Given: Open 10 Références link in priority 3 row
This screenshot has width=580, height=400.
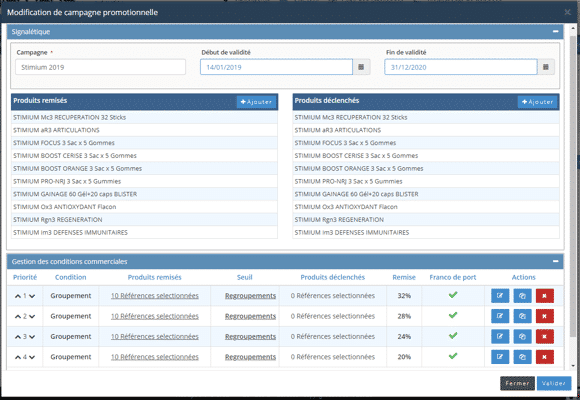Looking at the screenshot, I should 155,336.
